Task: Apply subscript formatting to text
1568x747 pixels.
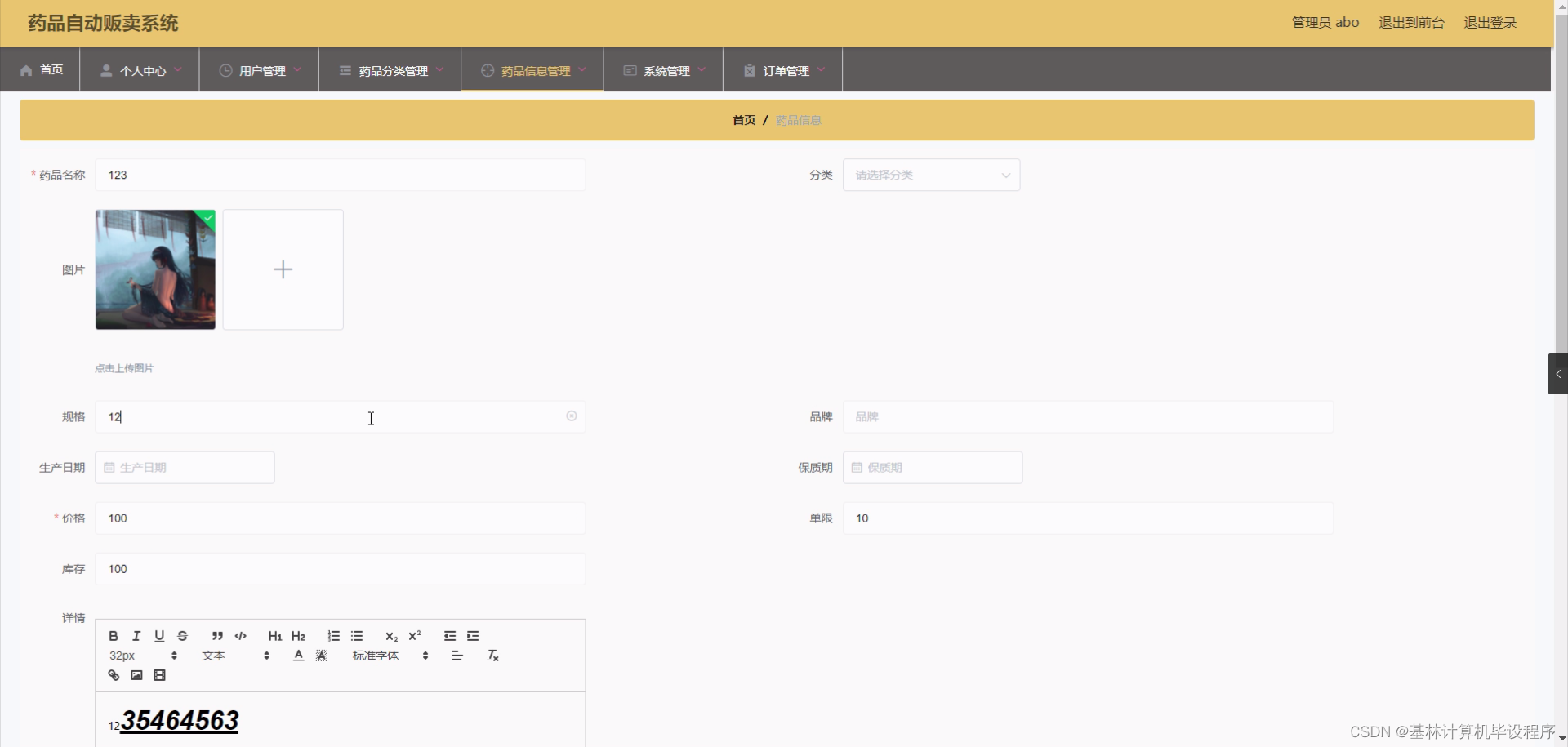Action: pyautogui.click(x=392, y=637)
